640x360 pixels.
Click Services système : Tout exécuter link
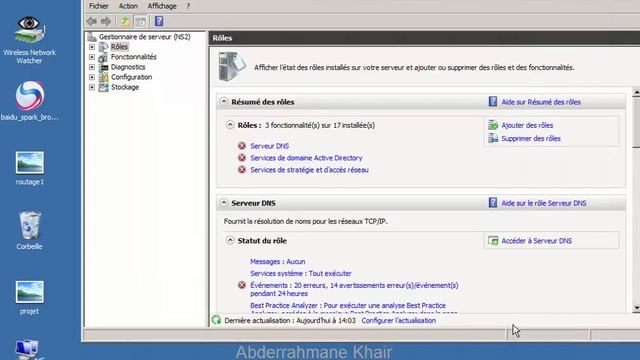pyautogui.click(x=300, y=273)
